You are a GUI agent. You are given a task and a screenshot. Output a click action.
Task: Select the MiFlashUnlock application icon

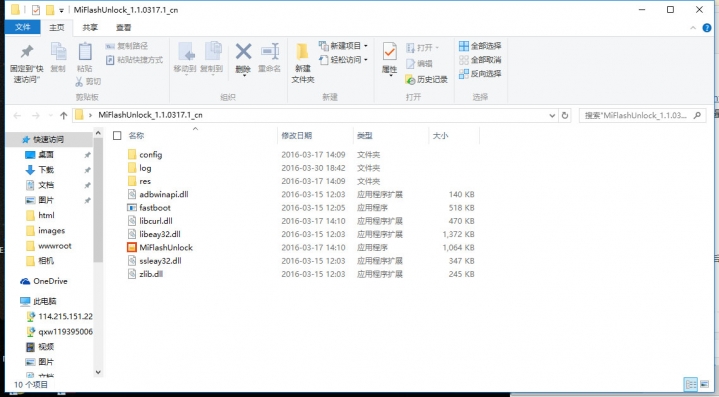[x=132, y=248]
